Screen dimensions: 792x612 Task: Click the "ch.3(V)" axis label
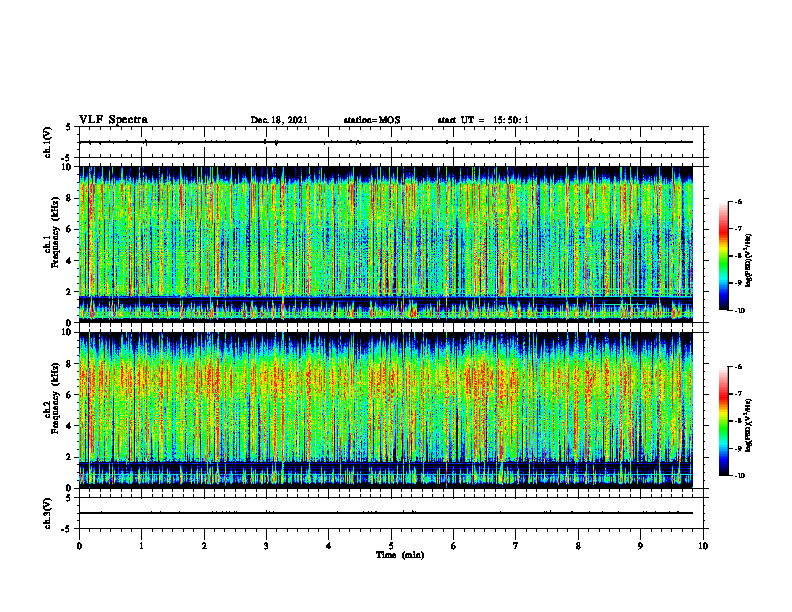coord(47,513)
